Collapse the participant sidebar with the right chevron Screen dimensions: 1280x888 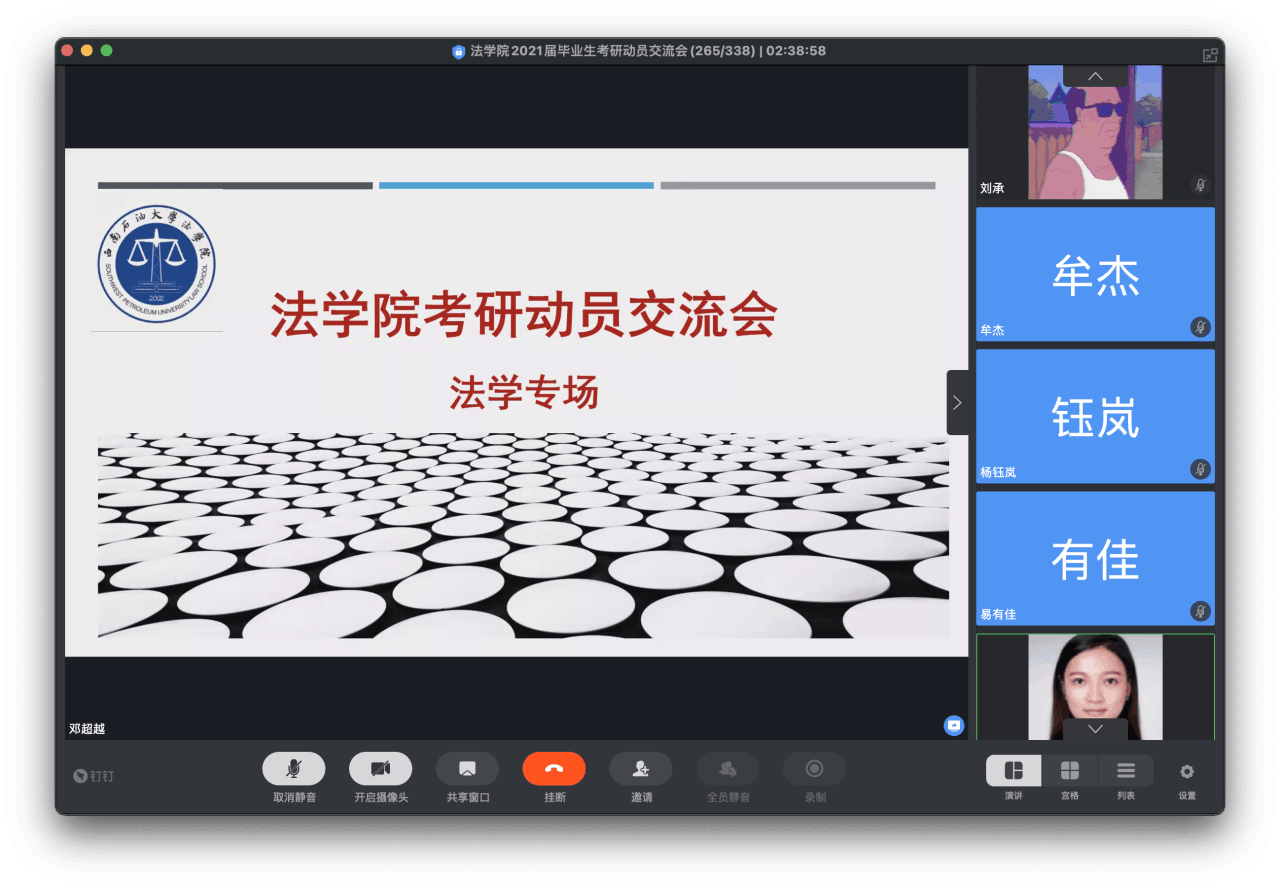tap(957, 402)
